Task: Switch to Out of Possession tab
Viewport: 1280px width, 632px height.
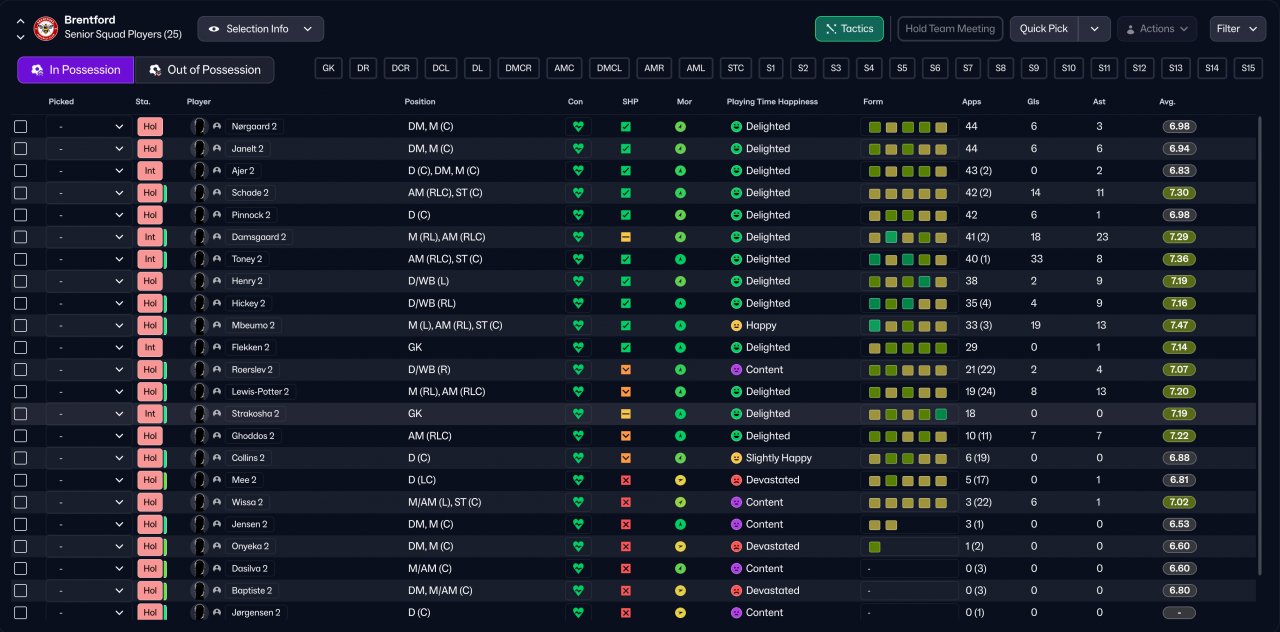Action: click(204, 70)
